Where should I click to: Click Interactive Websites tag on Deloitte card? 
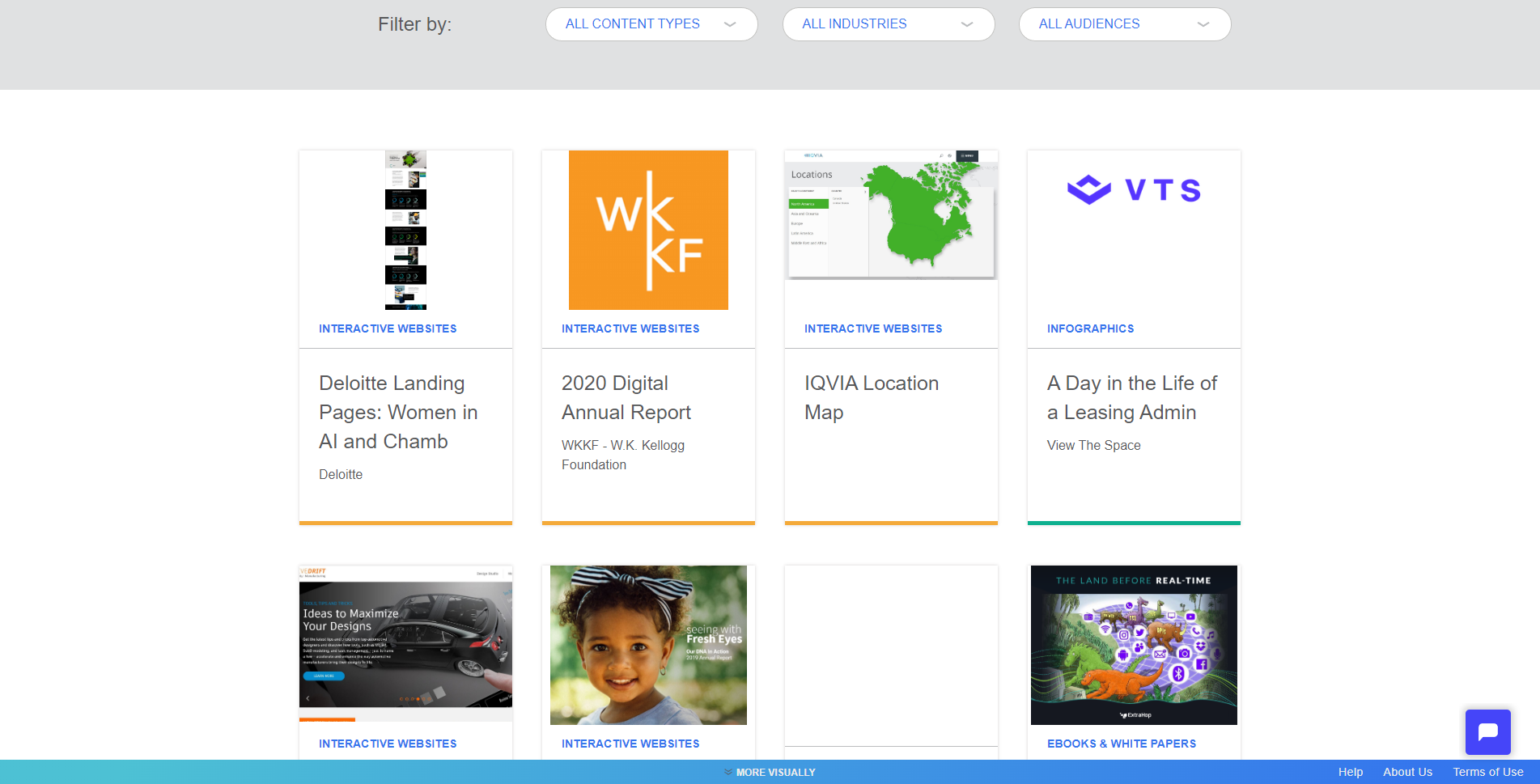(x=388, y=328)
